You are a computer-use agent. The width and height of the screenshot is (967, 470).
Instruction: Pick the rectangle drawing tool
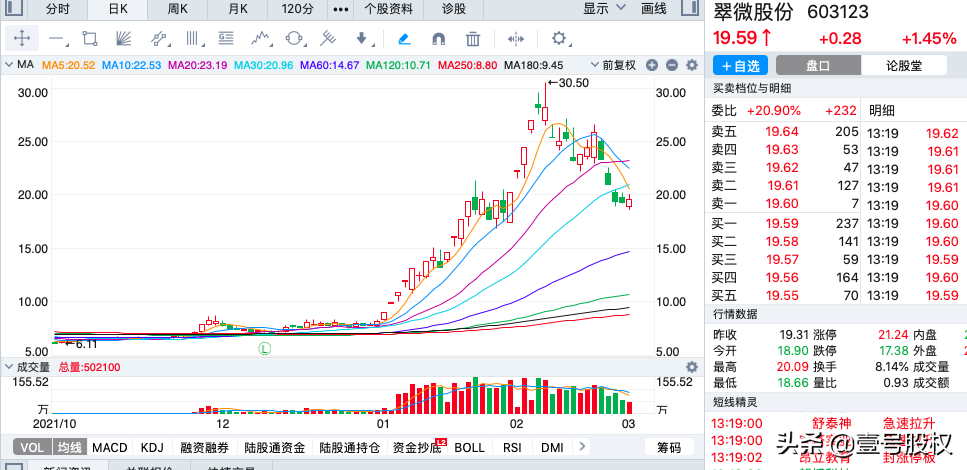[90, 39]
